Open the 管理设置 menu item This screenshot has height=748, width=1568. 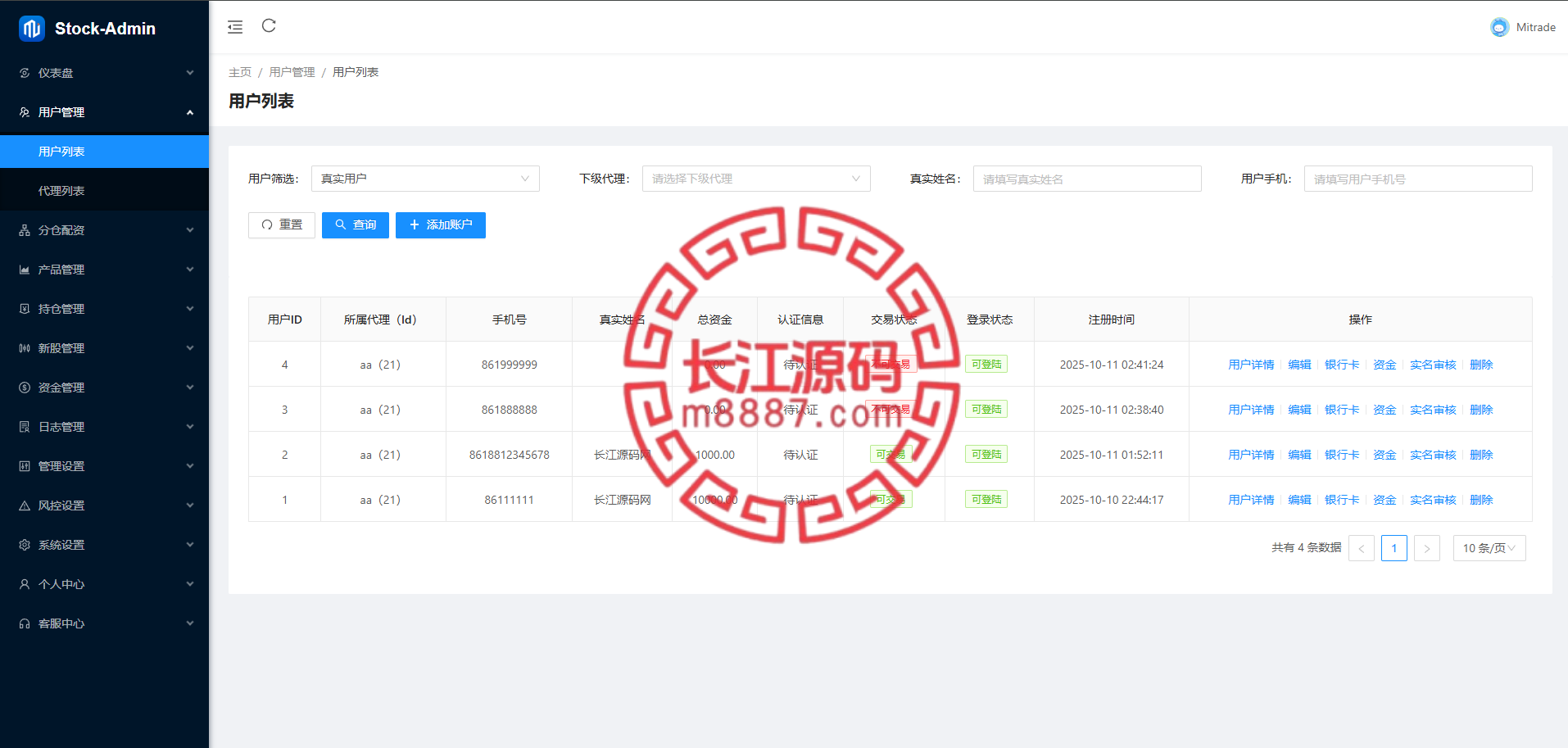(104, 466)
